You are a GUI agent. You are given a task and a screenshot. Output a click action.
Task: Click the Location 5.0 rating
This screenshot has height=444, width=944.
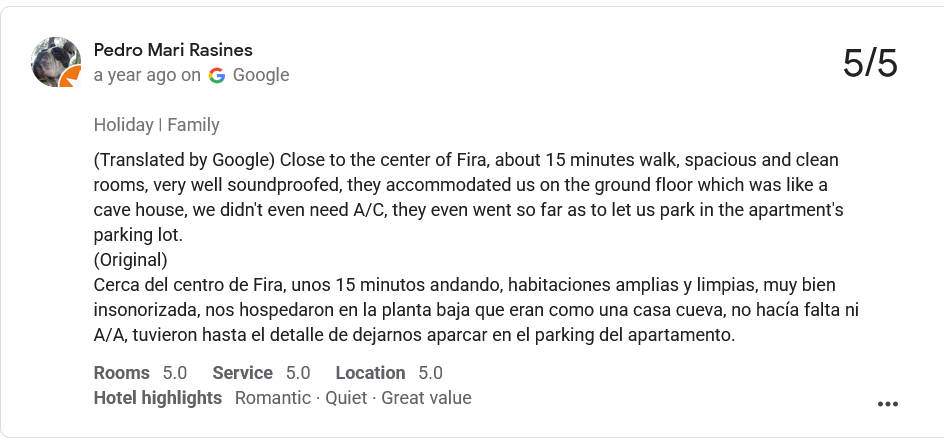[388, 373]
